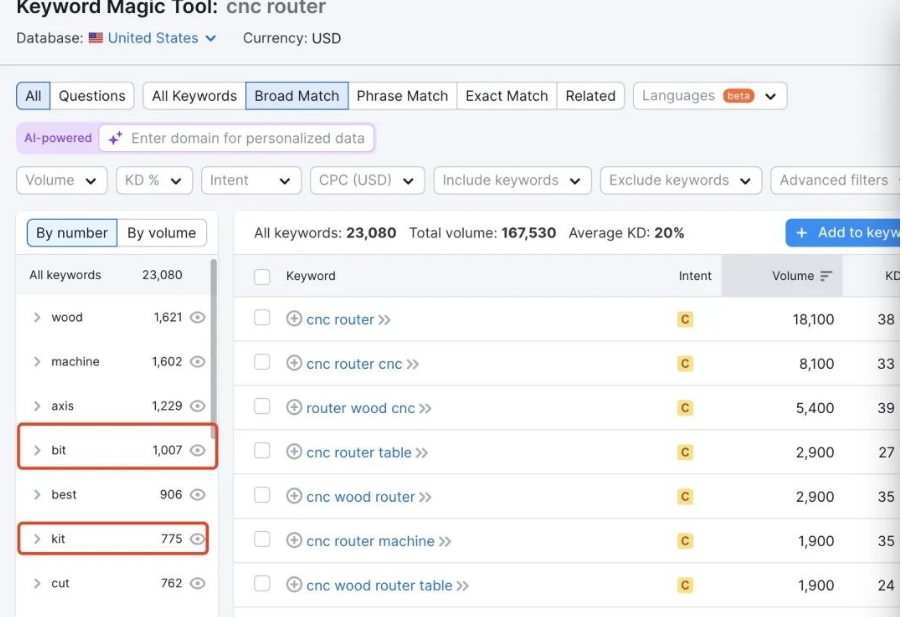Click the domain input for personalized data
The image size is (902, 617).
pyautogui.click(x=247, y=138)
